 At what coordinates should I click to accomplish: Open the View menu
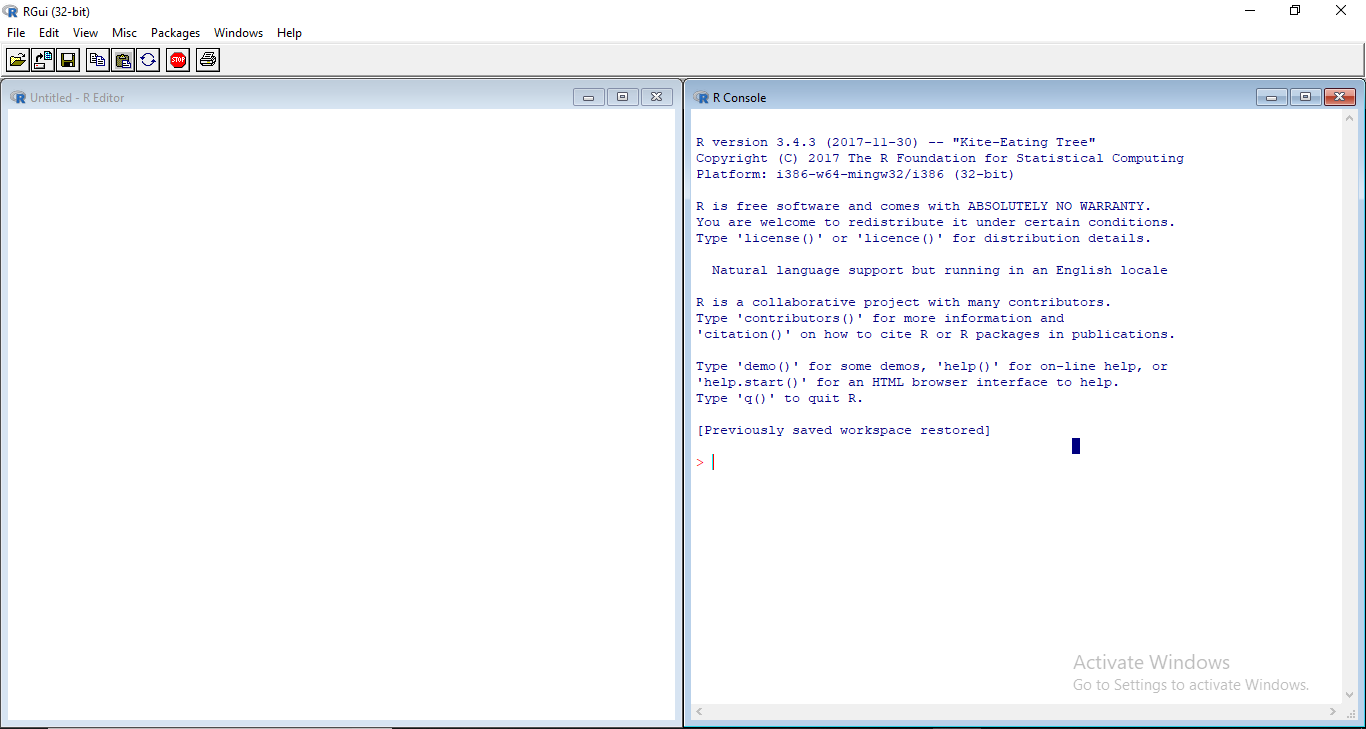pos(86,33)
